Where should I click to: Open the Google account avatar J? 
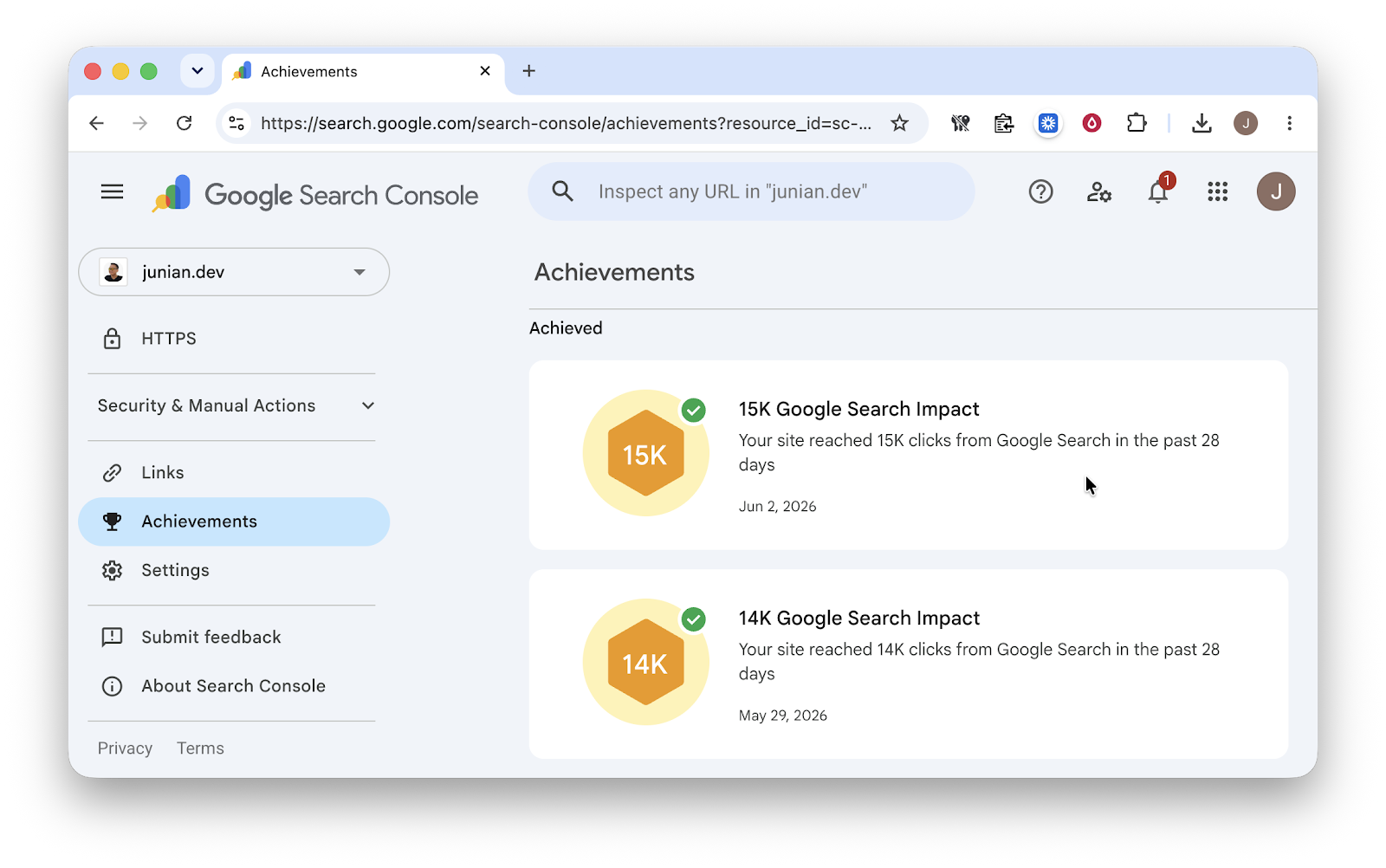click(1276, 191)
